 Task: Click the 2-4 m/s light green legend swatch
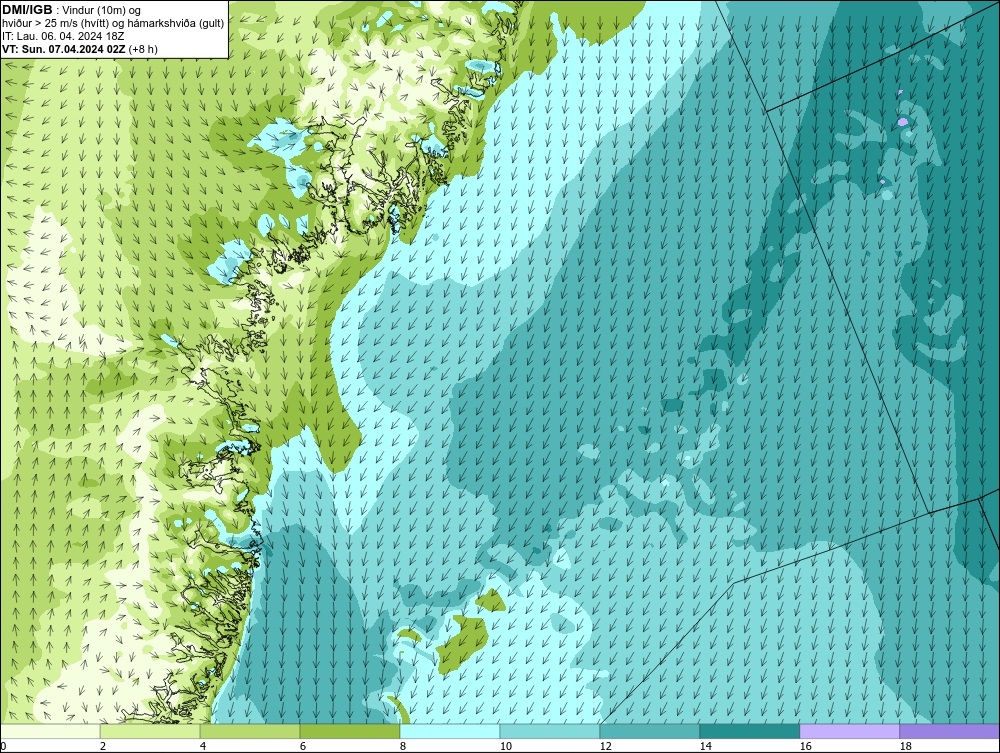point(150,731)
